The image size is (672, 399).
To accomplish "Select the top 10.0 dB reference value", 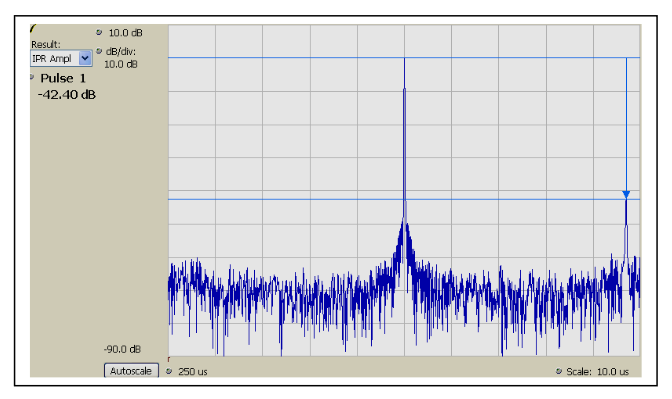I will (125, 33).
